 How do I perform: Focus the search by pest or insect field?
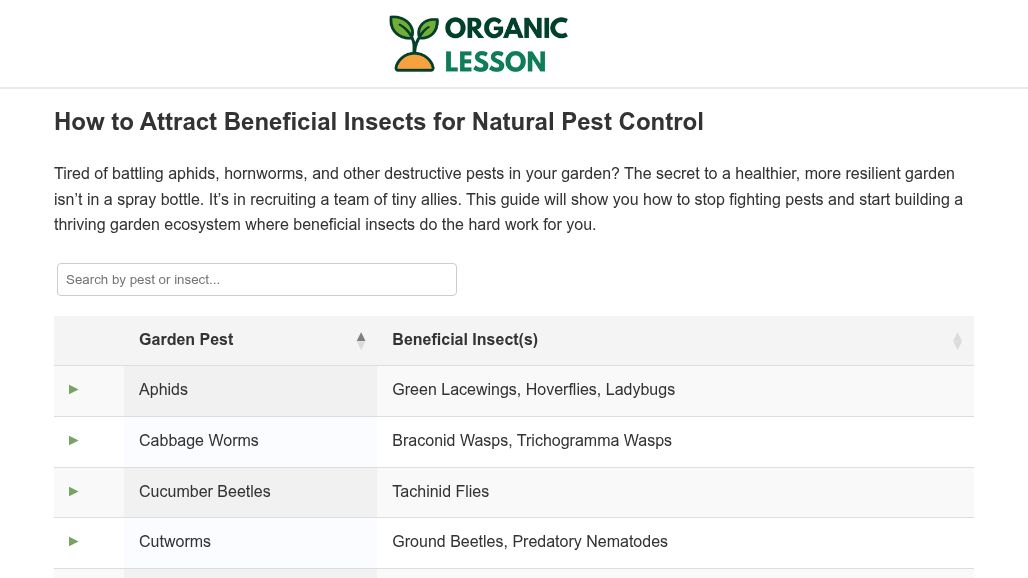point(257,280)
